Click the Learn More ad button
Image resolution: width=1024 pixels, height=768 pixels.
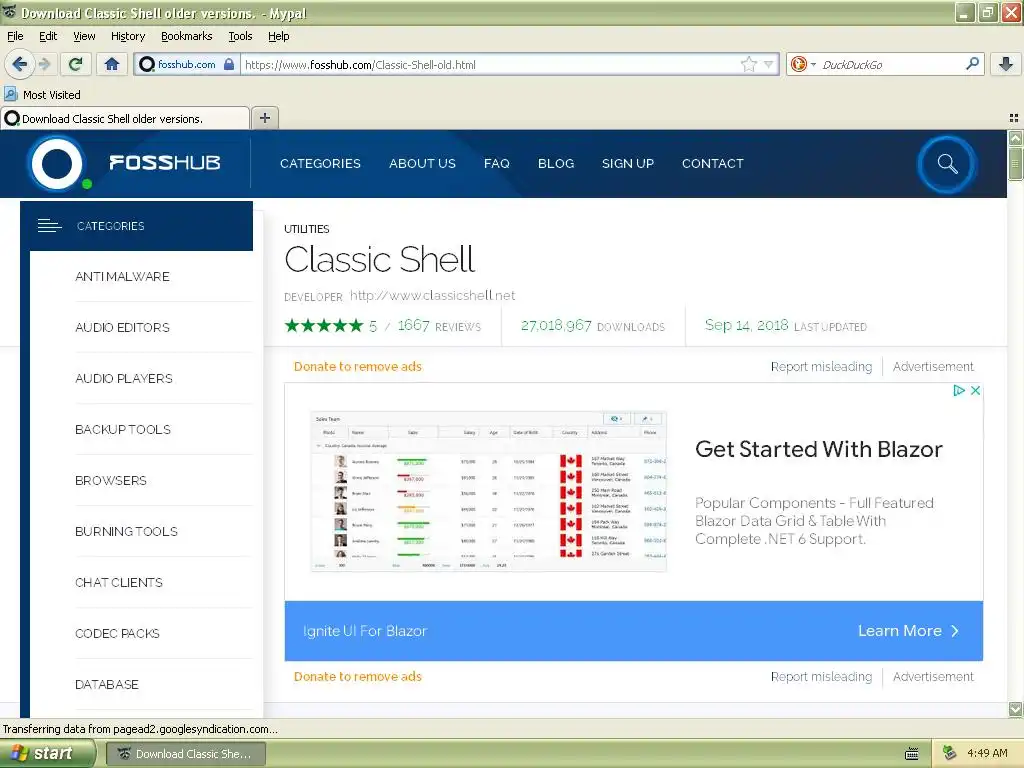point(908,631)
